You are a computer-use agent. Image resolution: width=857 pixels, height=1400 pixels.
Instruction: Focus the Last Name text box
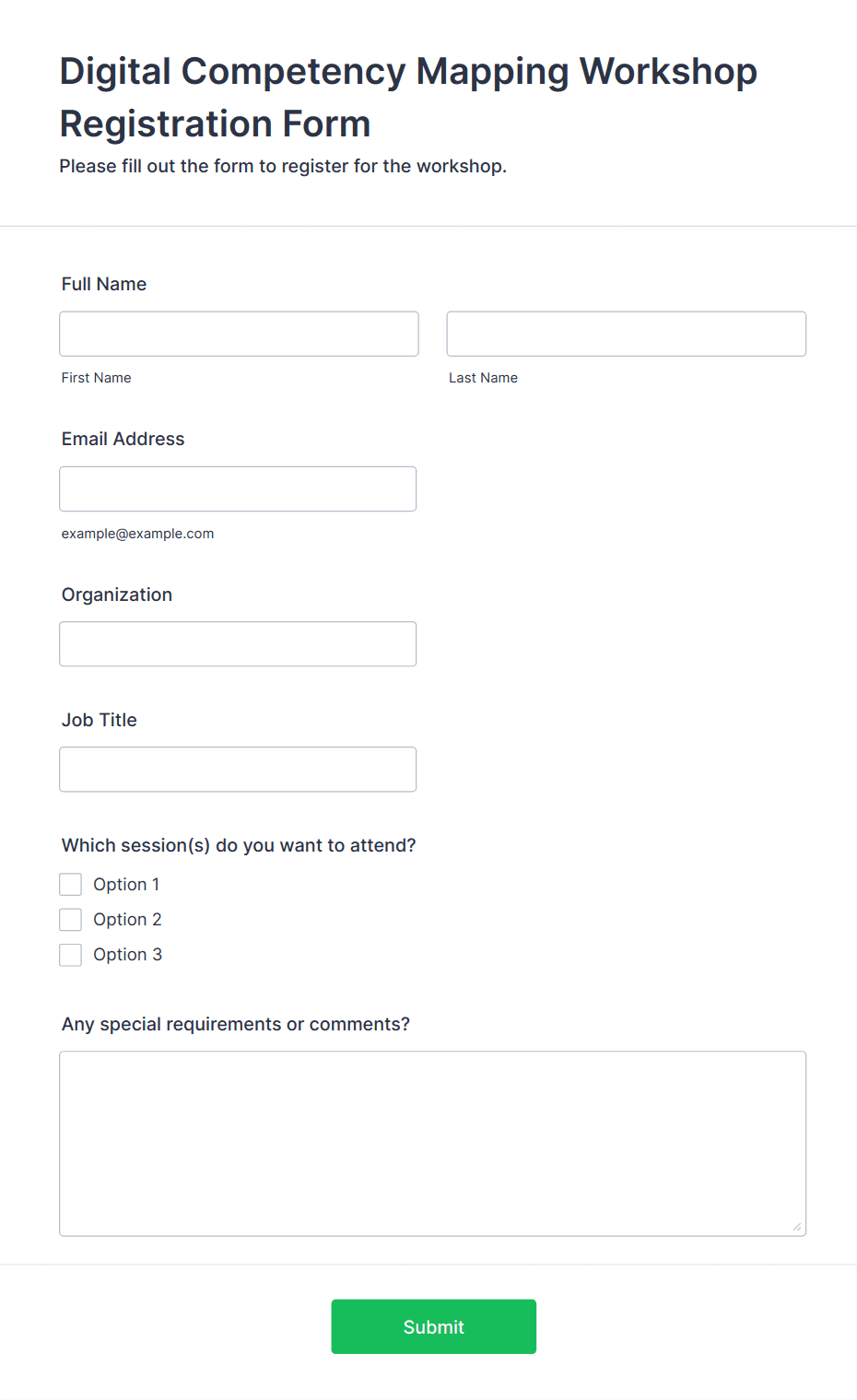click(626, 334)
